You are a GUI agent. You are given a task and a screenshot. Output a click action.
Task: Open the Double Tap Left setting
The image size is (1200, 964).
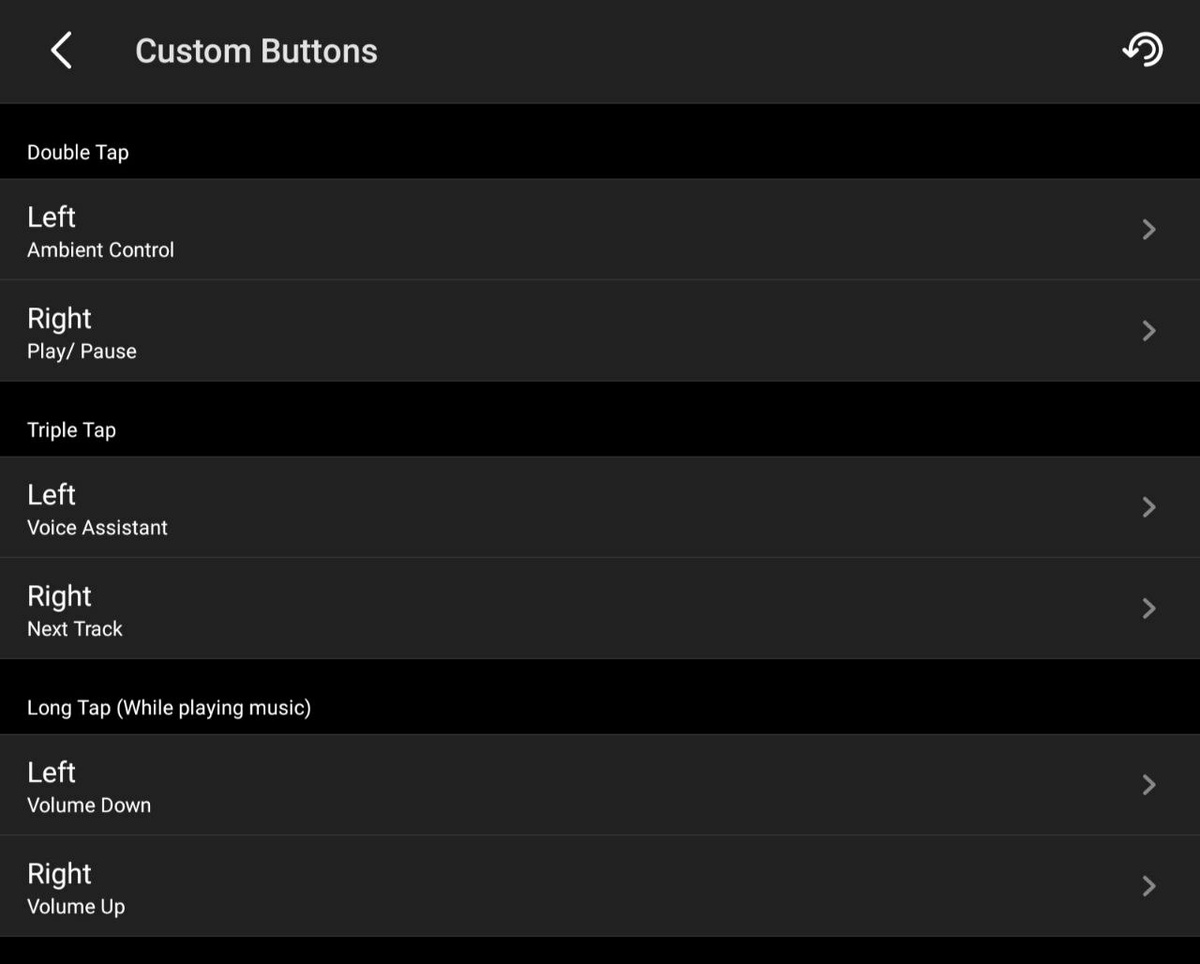(x=52, y=218)
